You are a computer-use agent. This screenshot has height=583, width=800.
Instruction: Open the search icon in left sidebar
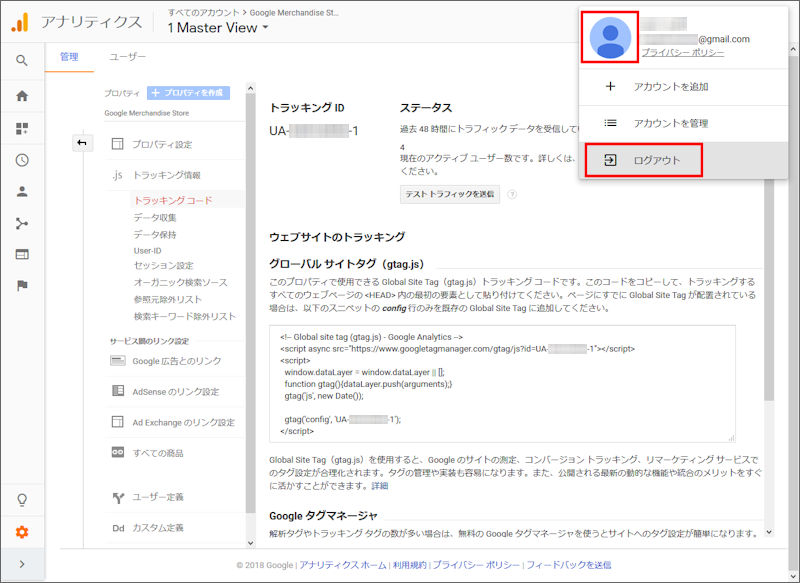[21, 61]
